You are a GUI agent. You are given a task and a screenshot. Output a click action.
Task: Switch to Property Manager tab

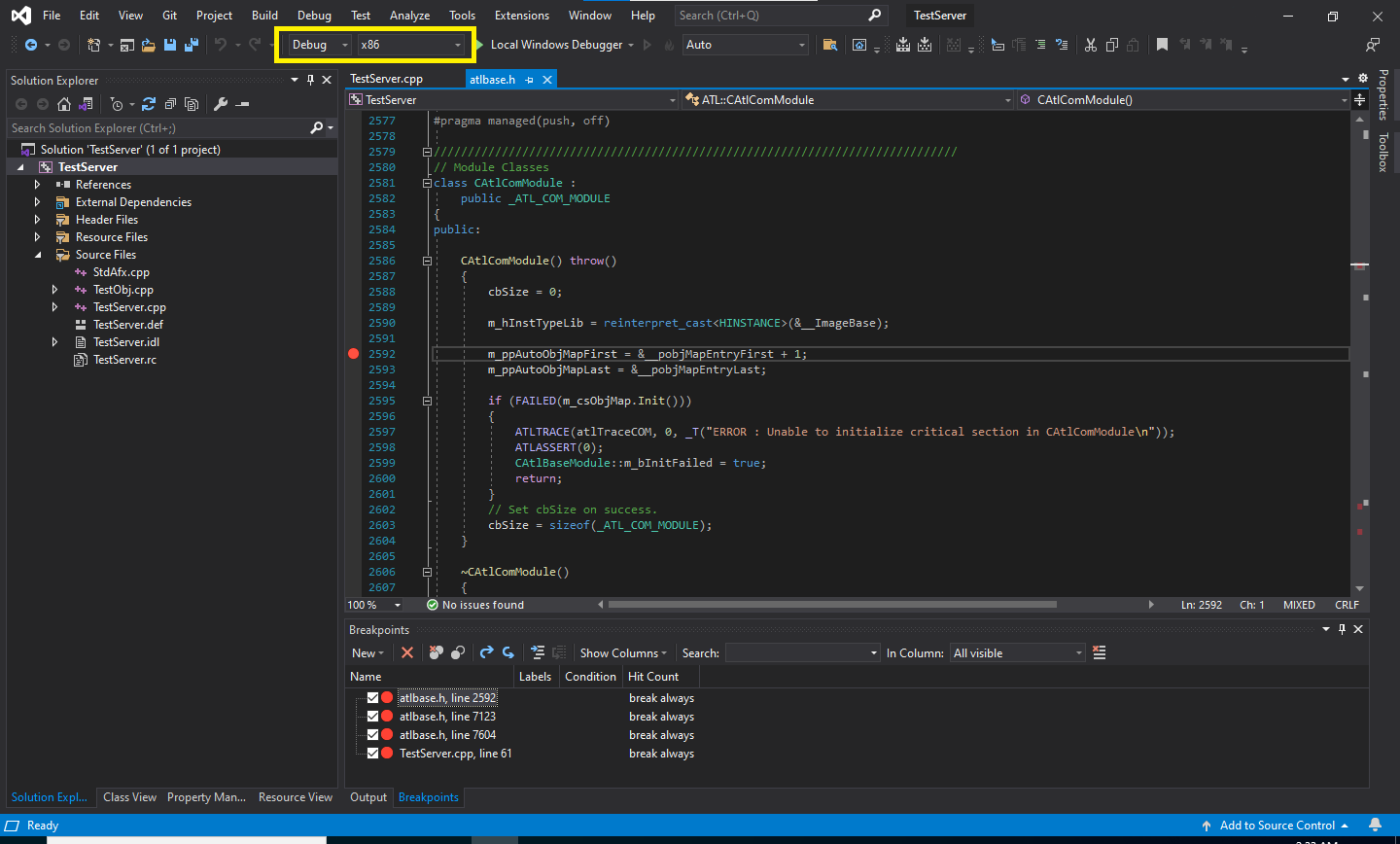[x=206, y=797]
